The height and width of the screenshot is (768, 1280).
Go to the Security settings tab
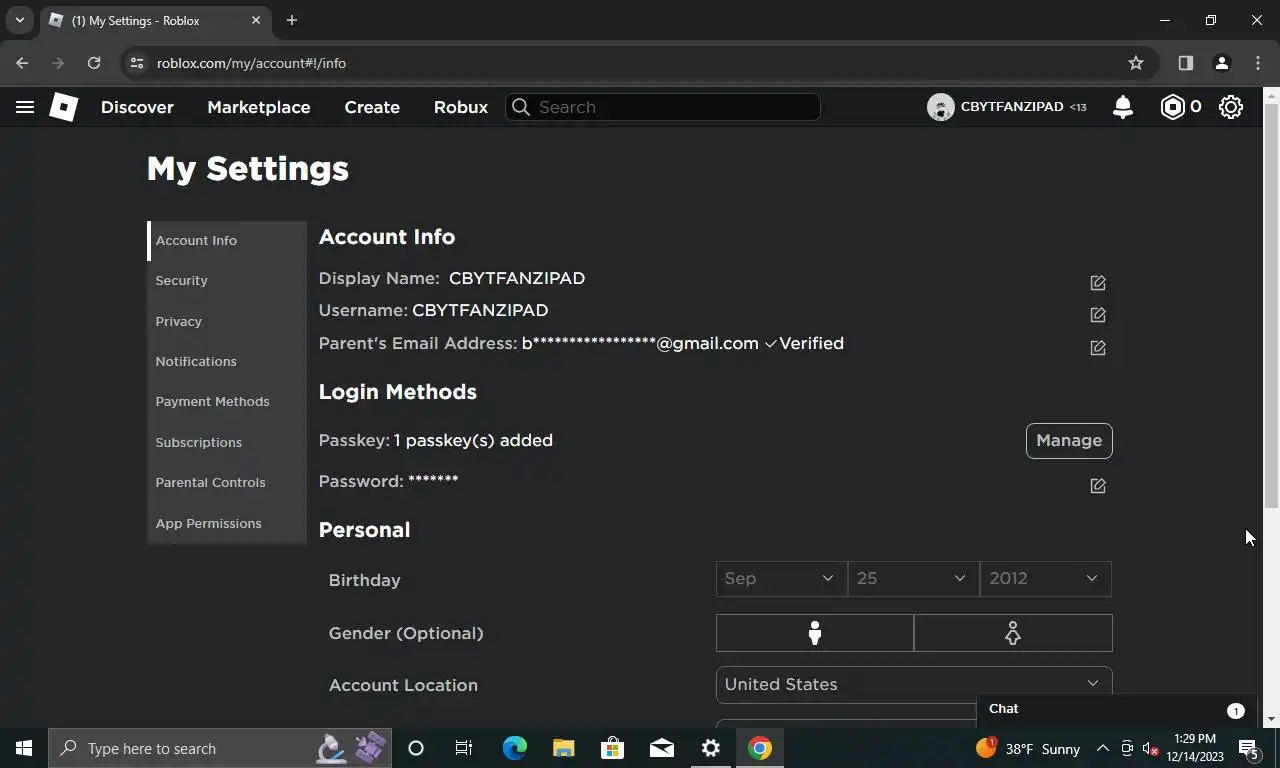[227, 281]
